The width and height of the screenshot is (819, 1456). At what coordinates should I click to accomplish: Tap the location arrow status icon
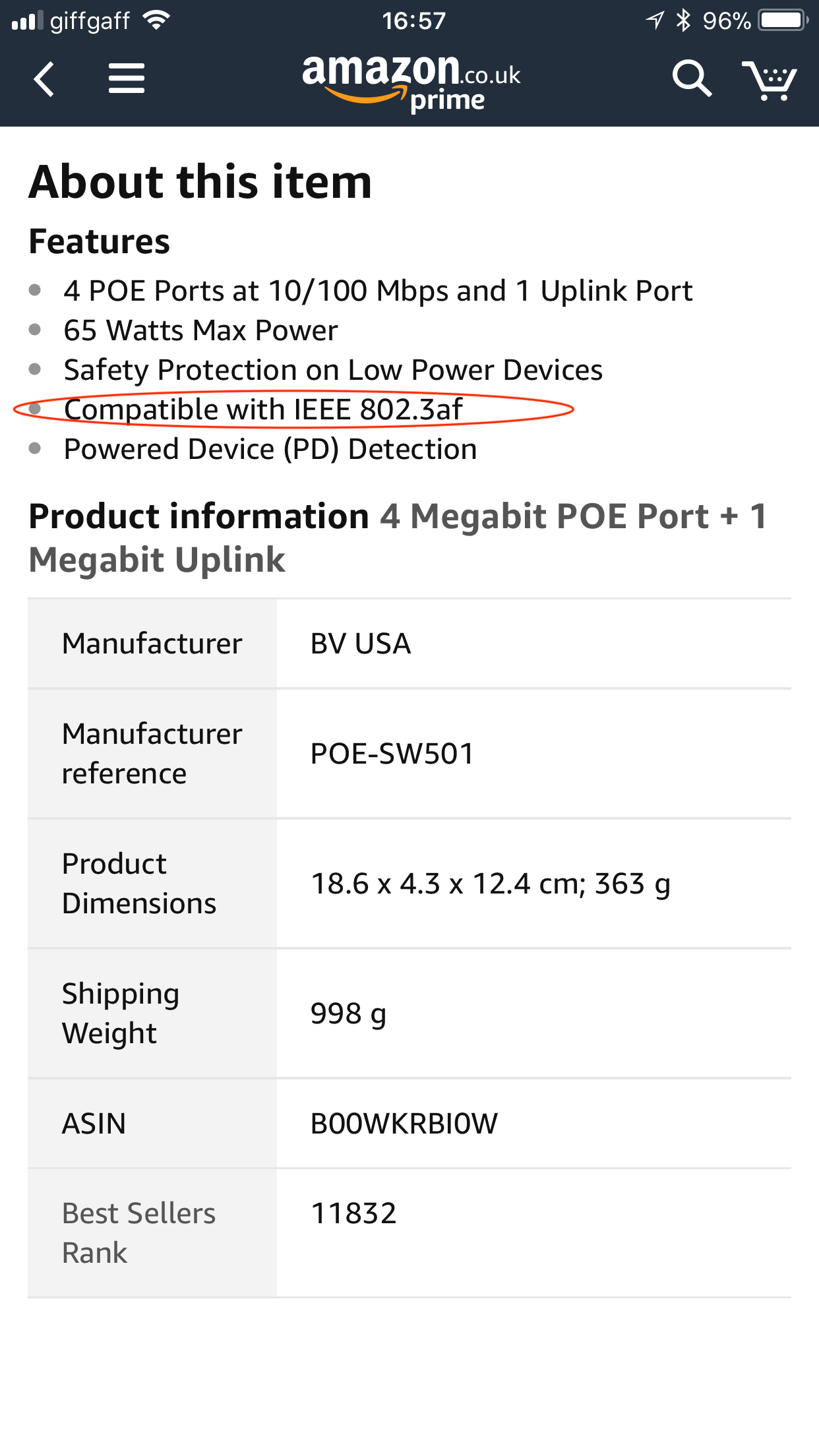[655, 20]
